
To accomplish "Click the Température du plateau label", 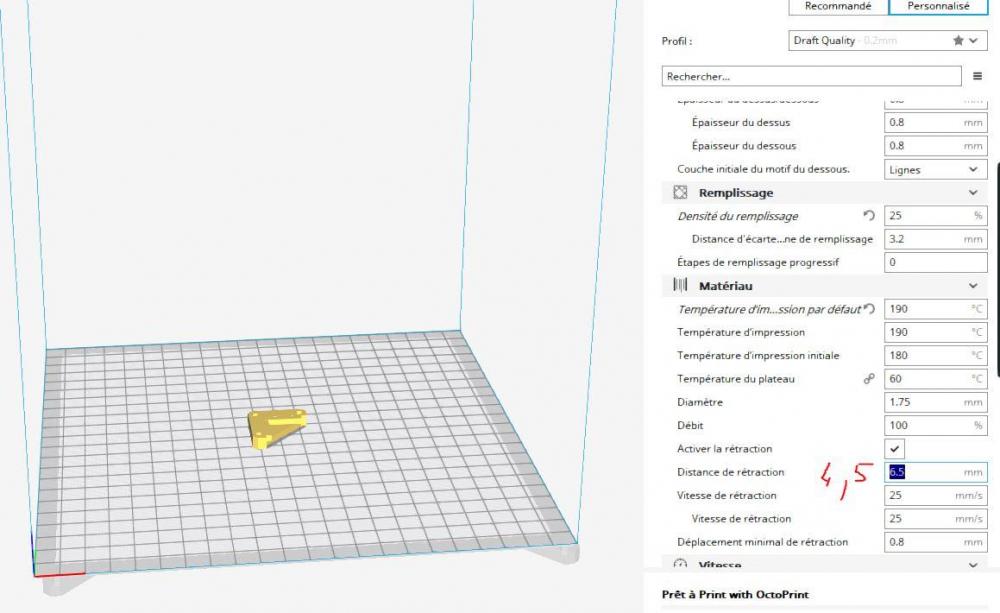I will tap(735, 379).
